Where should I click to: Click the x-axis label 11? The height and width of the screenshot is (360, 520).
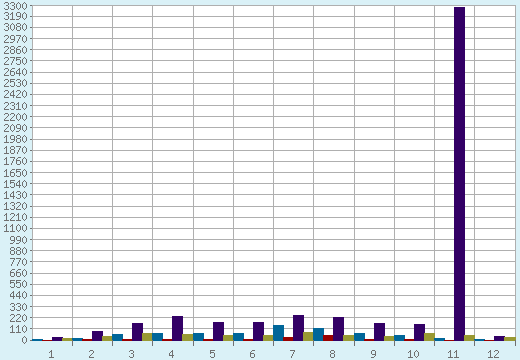click(x=453, y=354)
